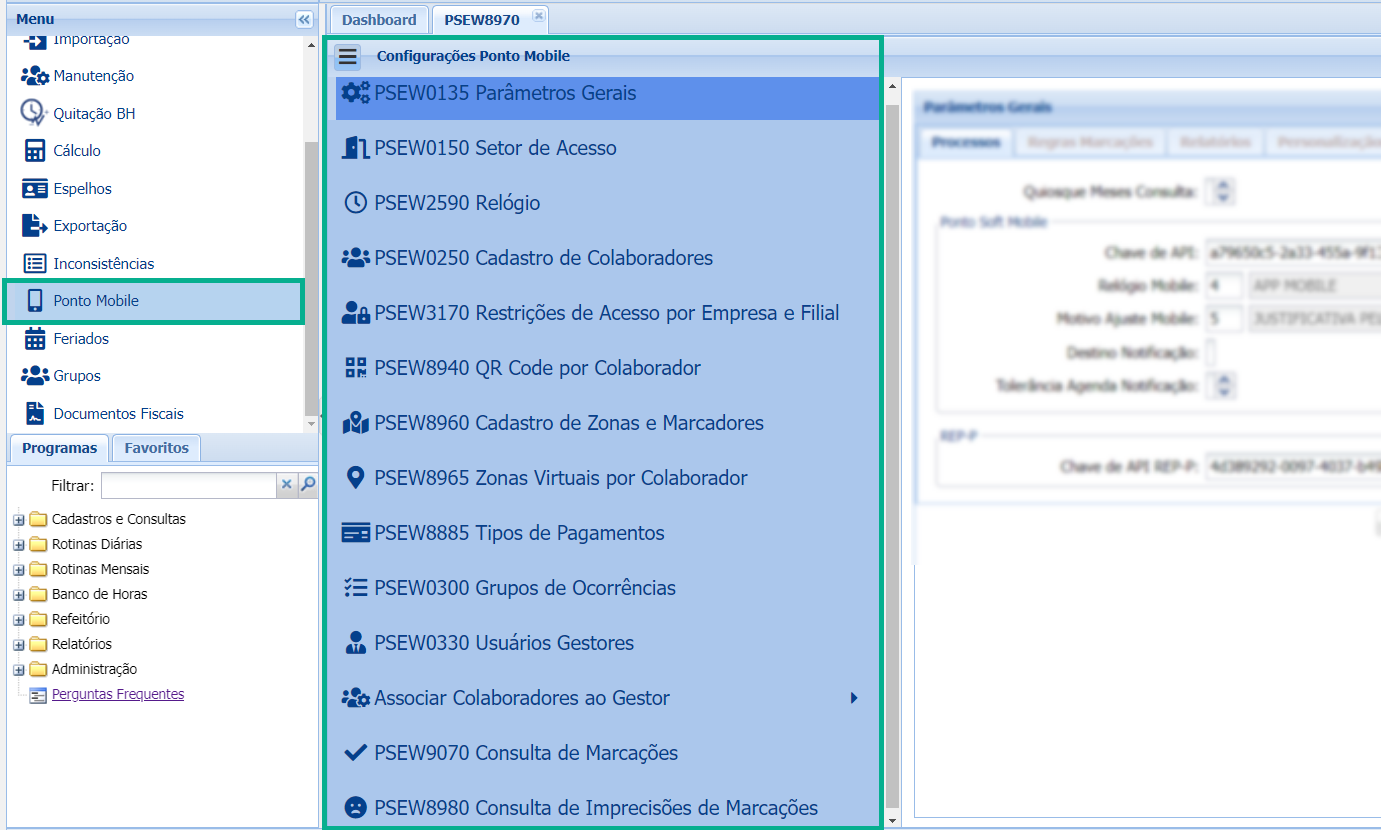Image resolution: width=1381 pixels, height=830 pixels.
Task: Expand the Associar Colaboradores ao Gestor submenu arrow
Action: tap(853, 697)
